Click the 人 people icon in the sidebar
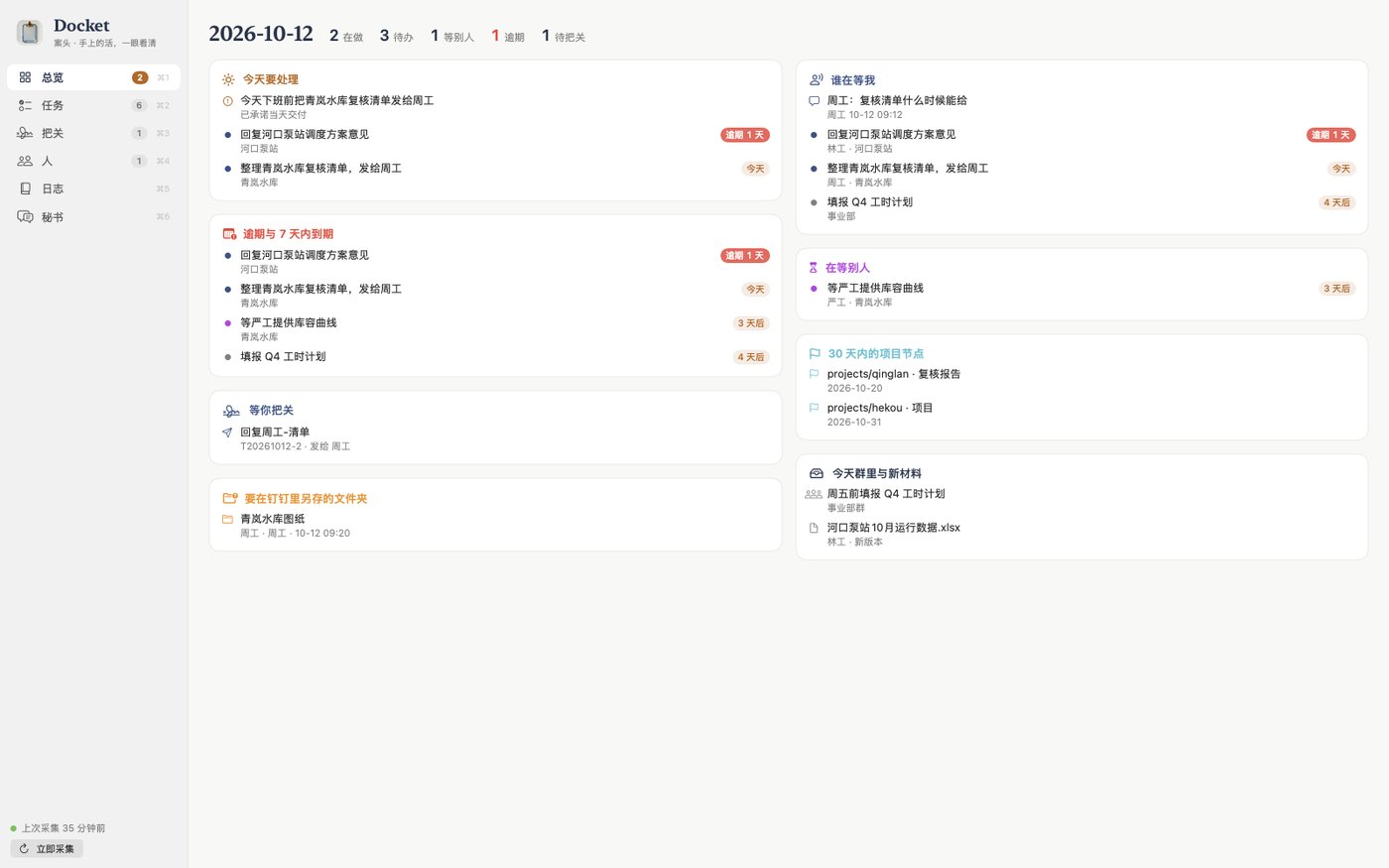This screenshot has width=1389, height=868. [25, 161]
